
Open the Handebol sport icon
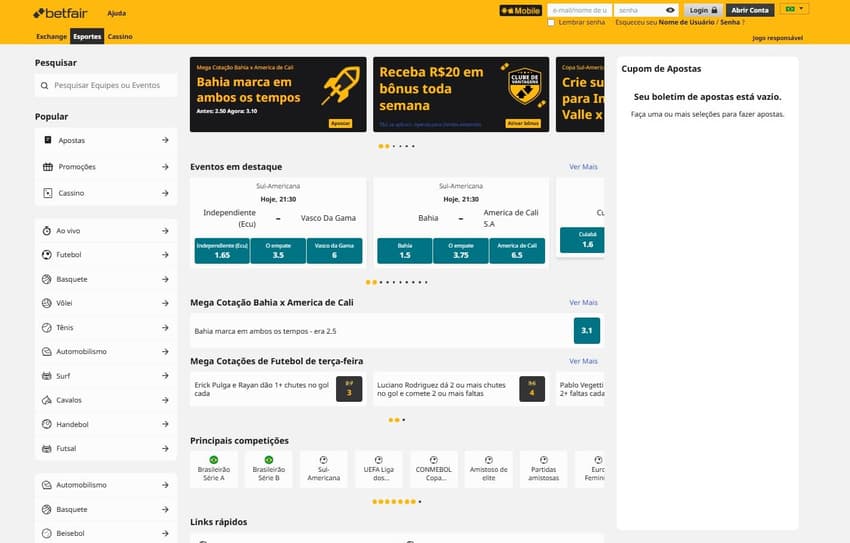[x=47, y=424]
